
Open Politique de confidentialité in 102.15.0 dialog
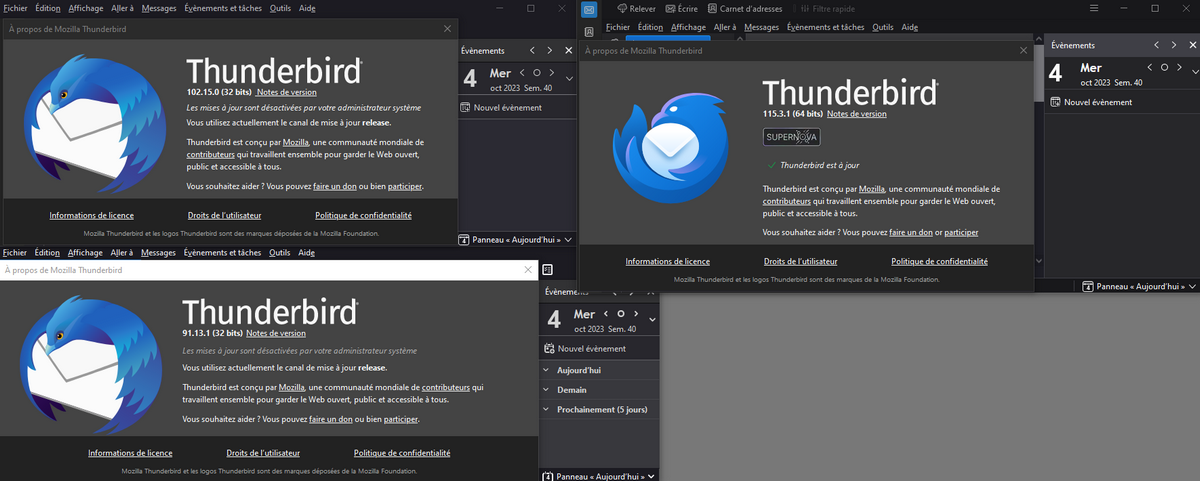(363, 215)
